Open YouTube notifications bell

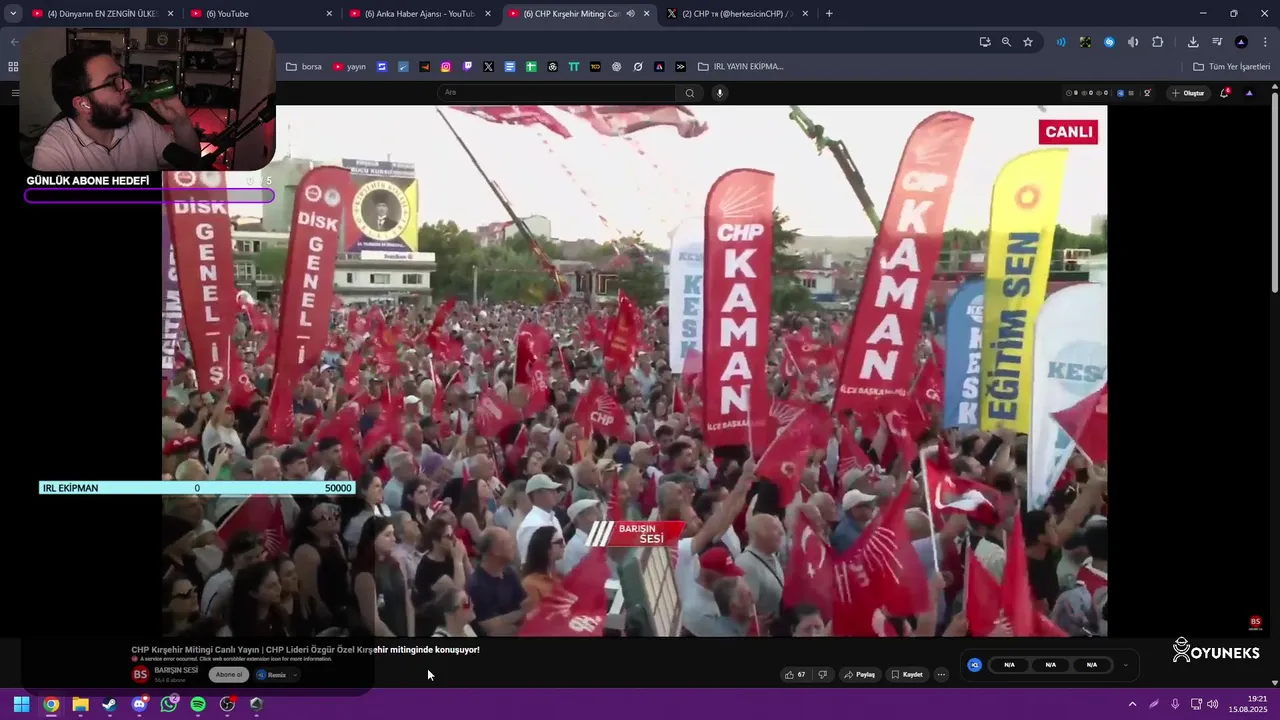point(1225,93)
